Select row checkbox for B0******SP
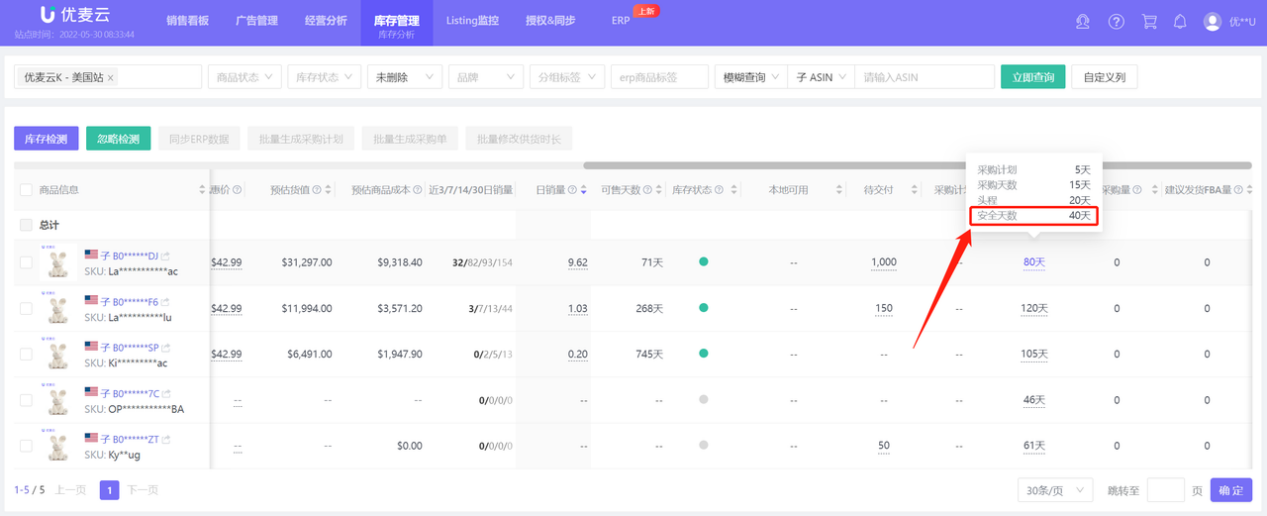 26,354
